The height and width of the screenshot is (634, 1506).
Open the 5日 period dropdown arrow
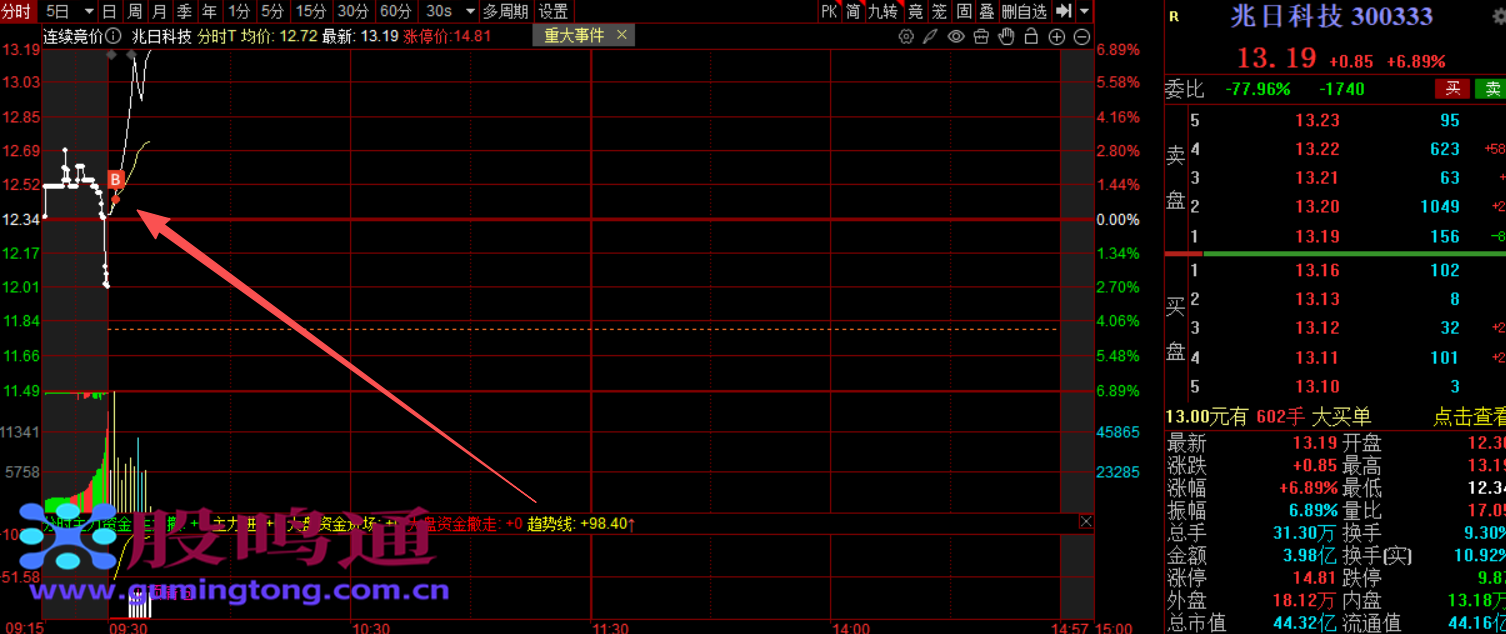pyautogui.click(x=87, y=12)
